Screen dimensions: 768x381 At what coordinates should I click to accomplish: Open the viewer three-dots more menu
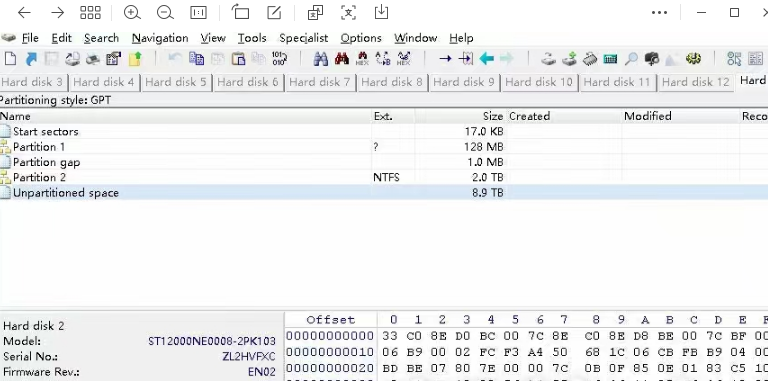click(659, 13)
